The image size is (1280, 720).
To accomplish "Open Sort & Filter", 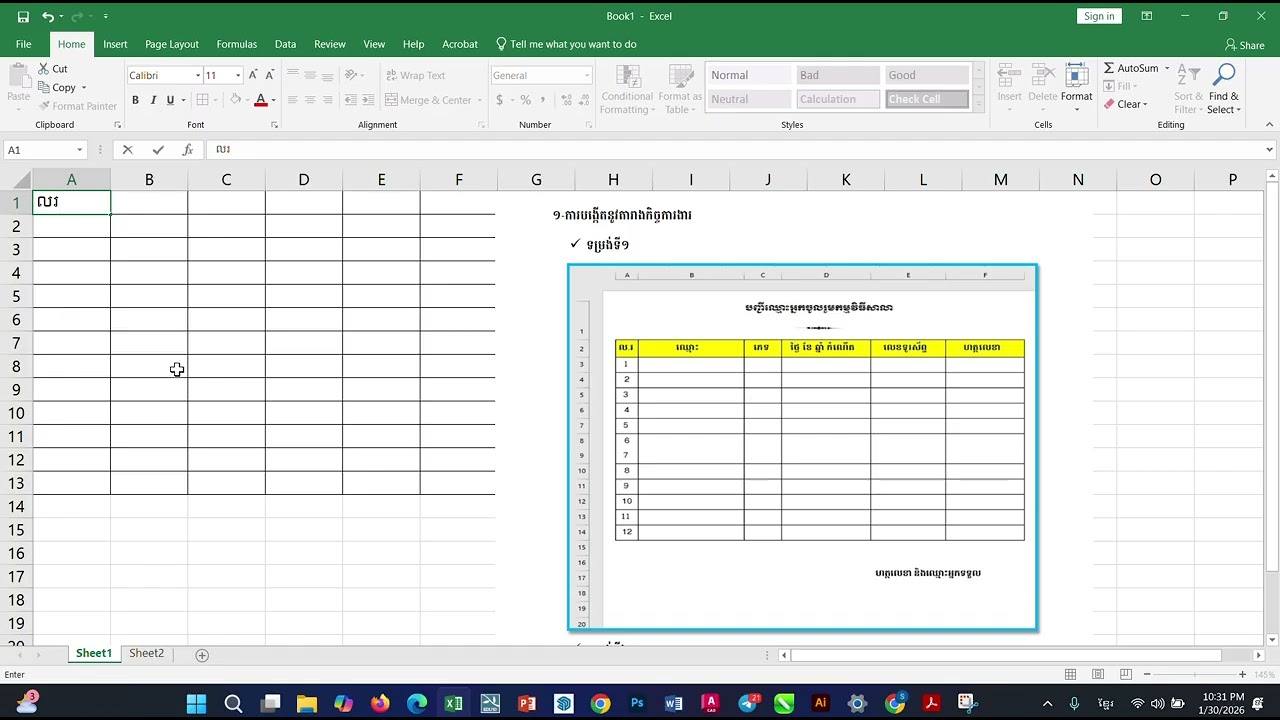I will click(x=1189, y=90).
